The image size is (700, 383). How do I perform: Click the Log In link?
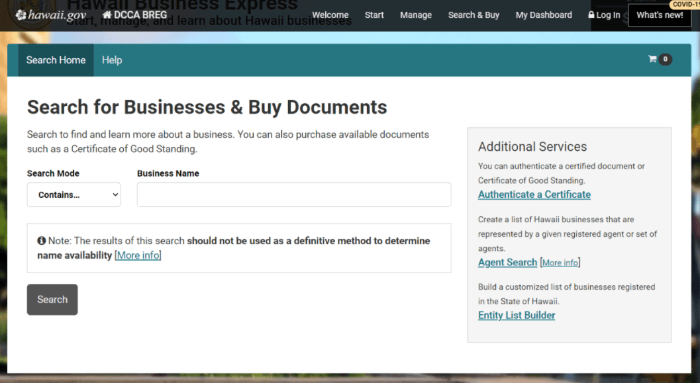(x=604, y=15)
